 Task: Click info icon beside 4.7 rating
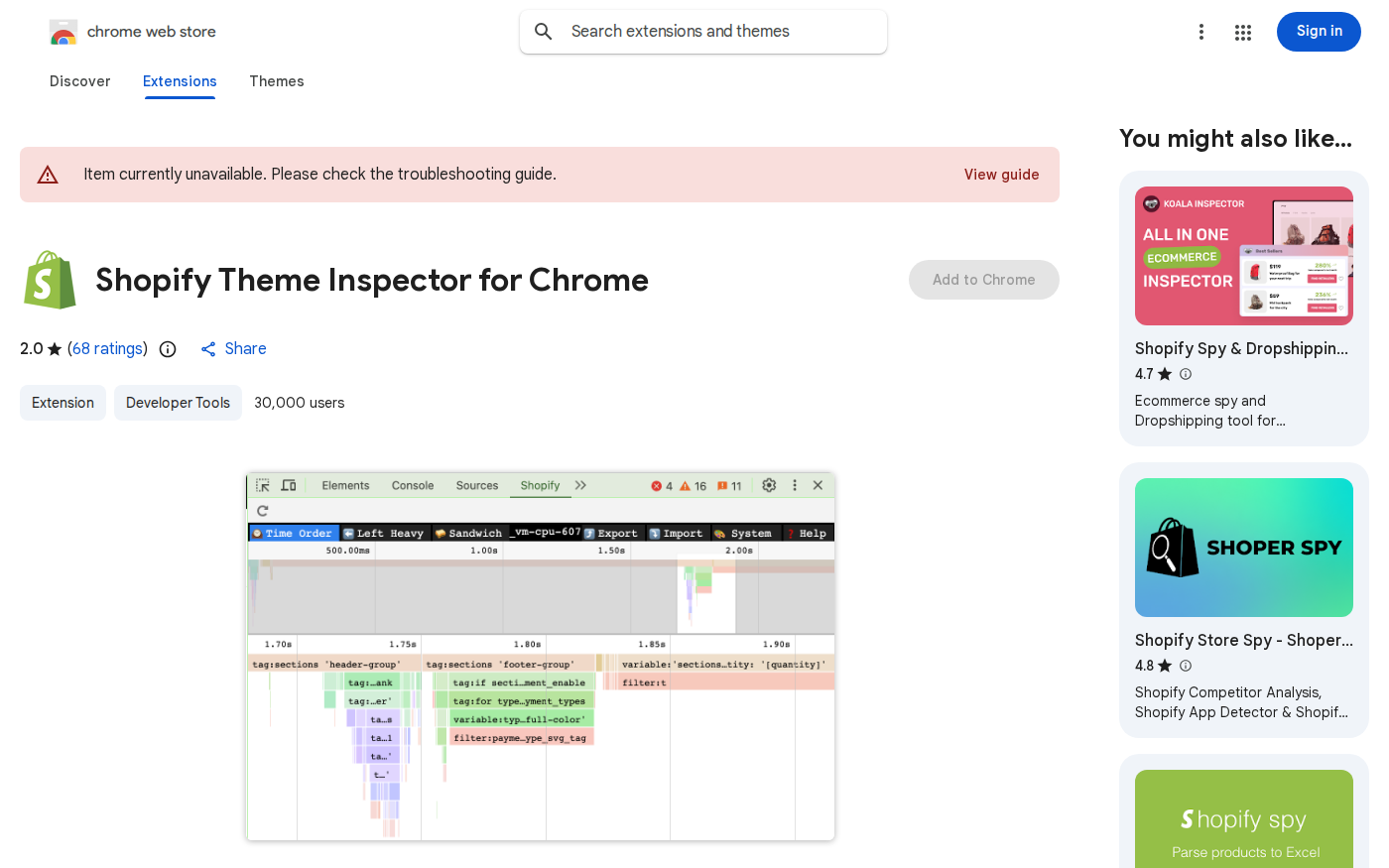(1185, 374)
